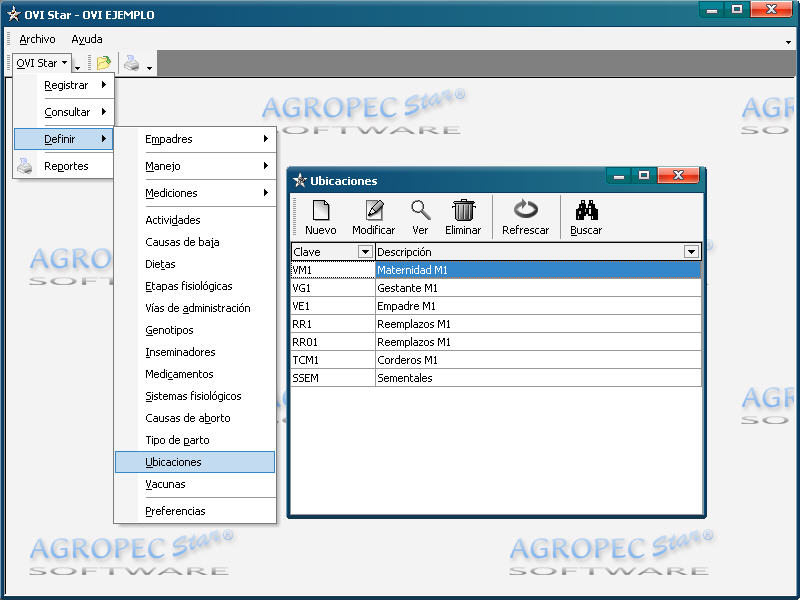Click the Buscar binoculars icon
The height and width of the screenshot is (600, 800).
tap(586, 210)
